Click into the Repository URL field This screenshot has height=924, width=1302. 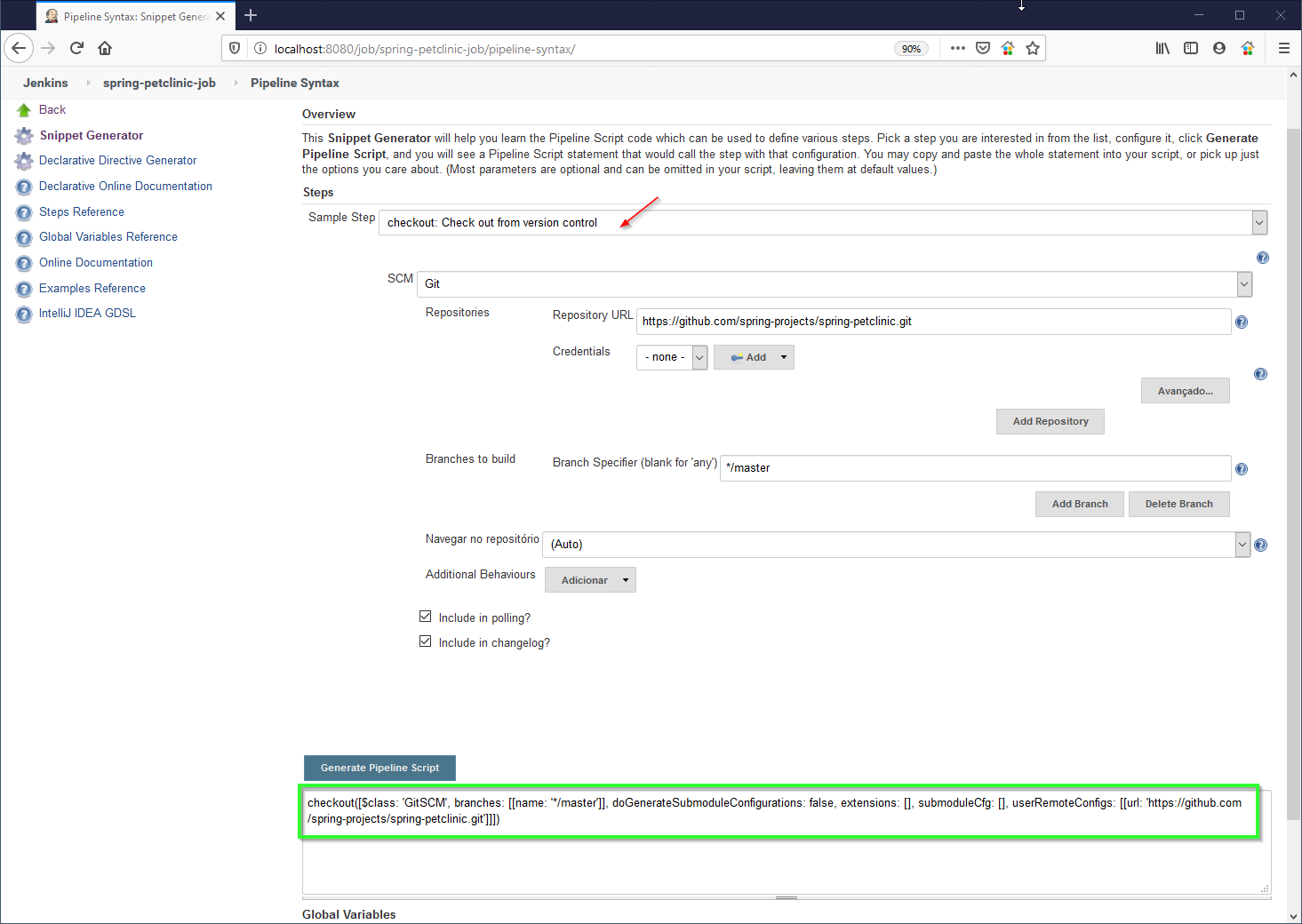[933, 322]
